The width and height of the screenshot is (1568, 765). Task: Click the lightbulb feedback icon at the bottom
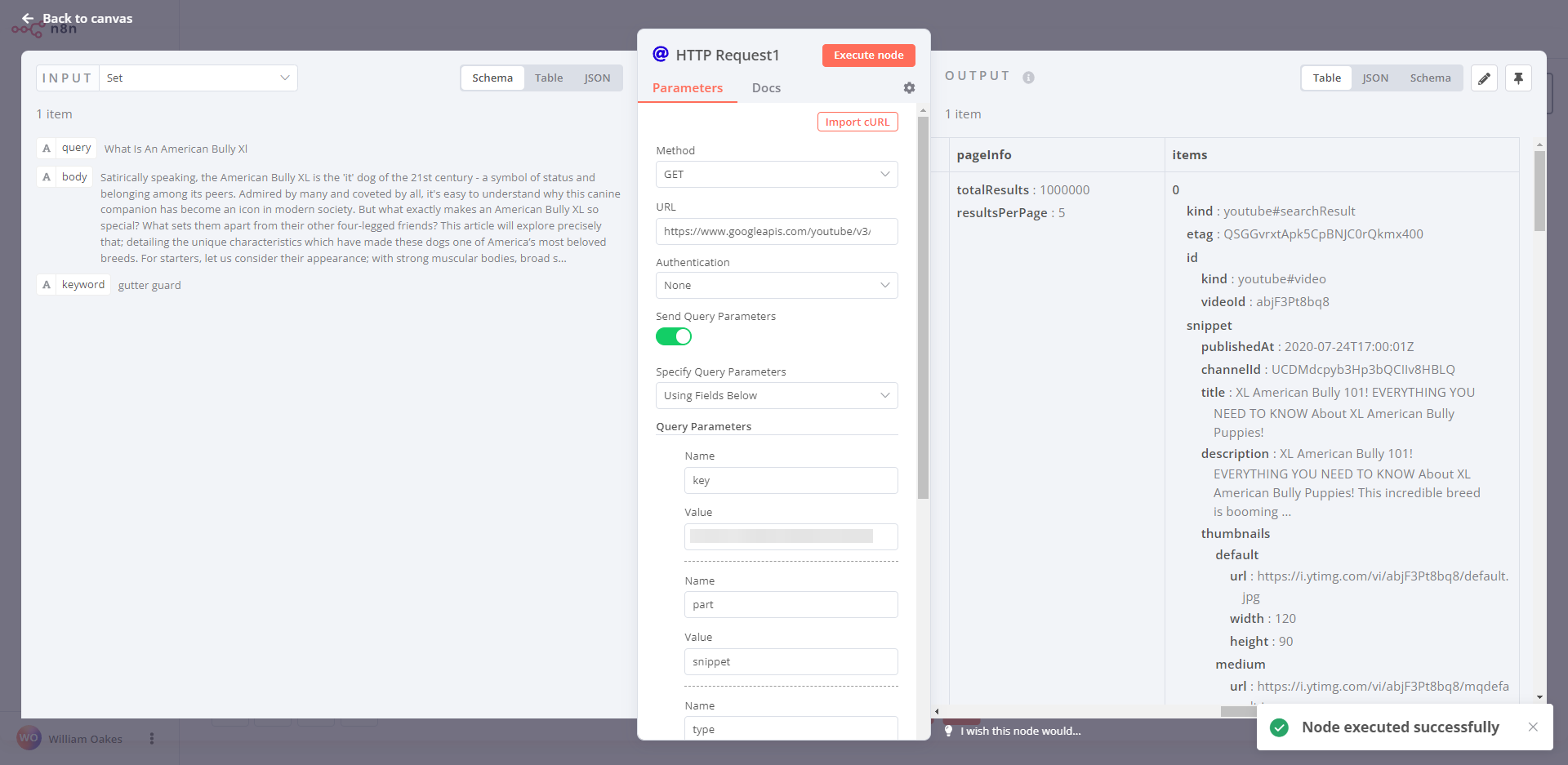point(948,731)
